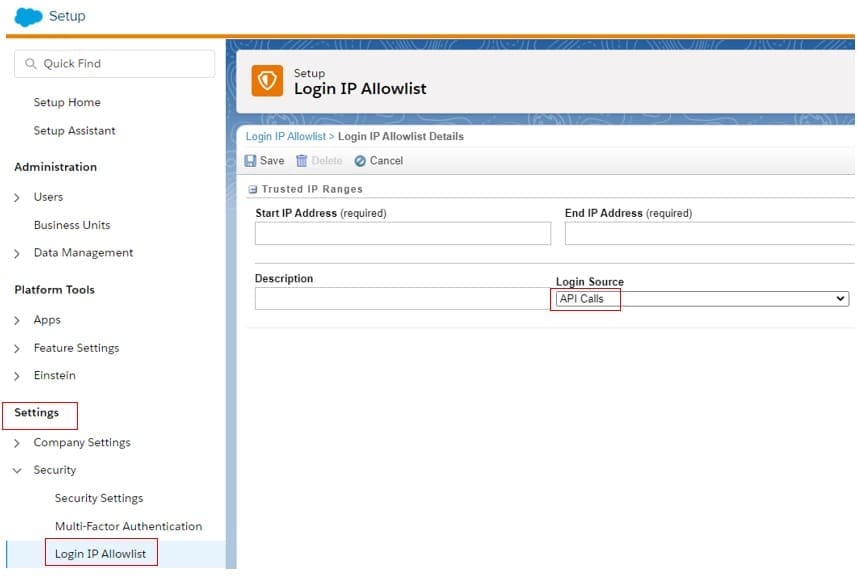Click the Login IP Allowlist breadcrumb link
This screenshot has height=580, width=857.
[x=285, y=136]
